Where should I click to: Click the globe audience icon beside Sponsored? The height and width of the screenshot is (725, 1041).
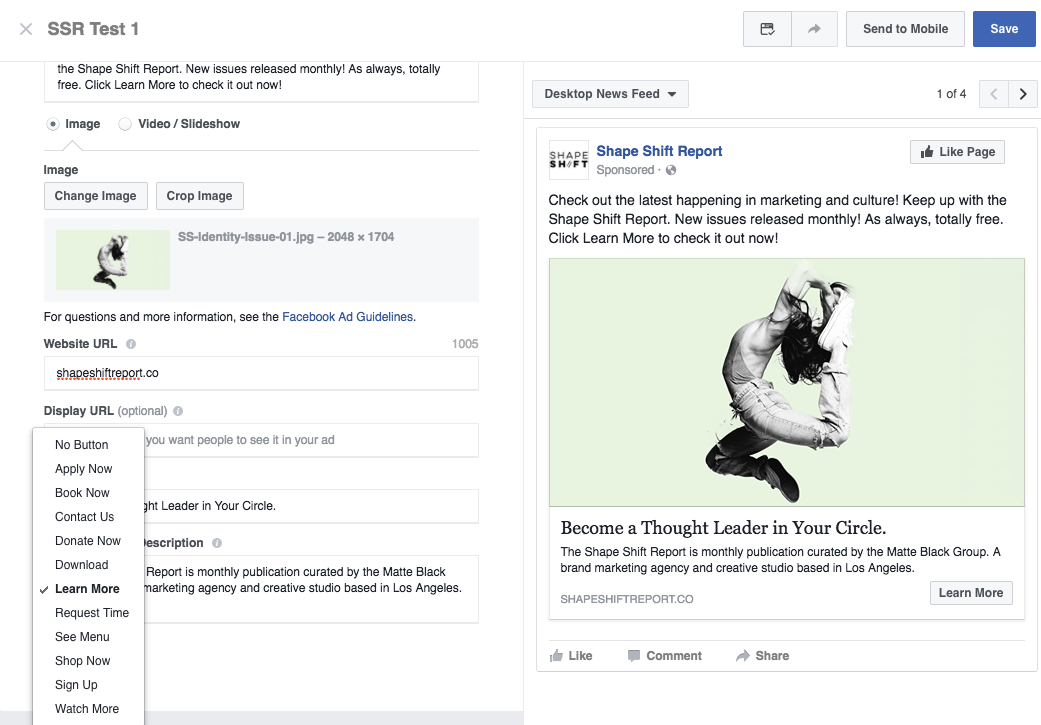click(x=671, y=170)
